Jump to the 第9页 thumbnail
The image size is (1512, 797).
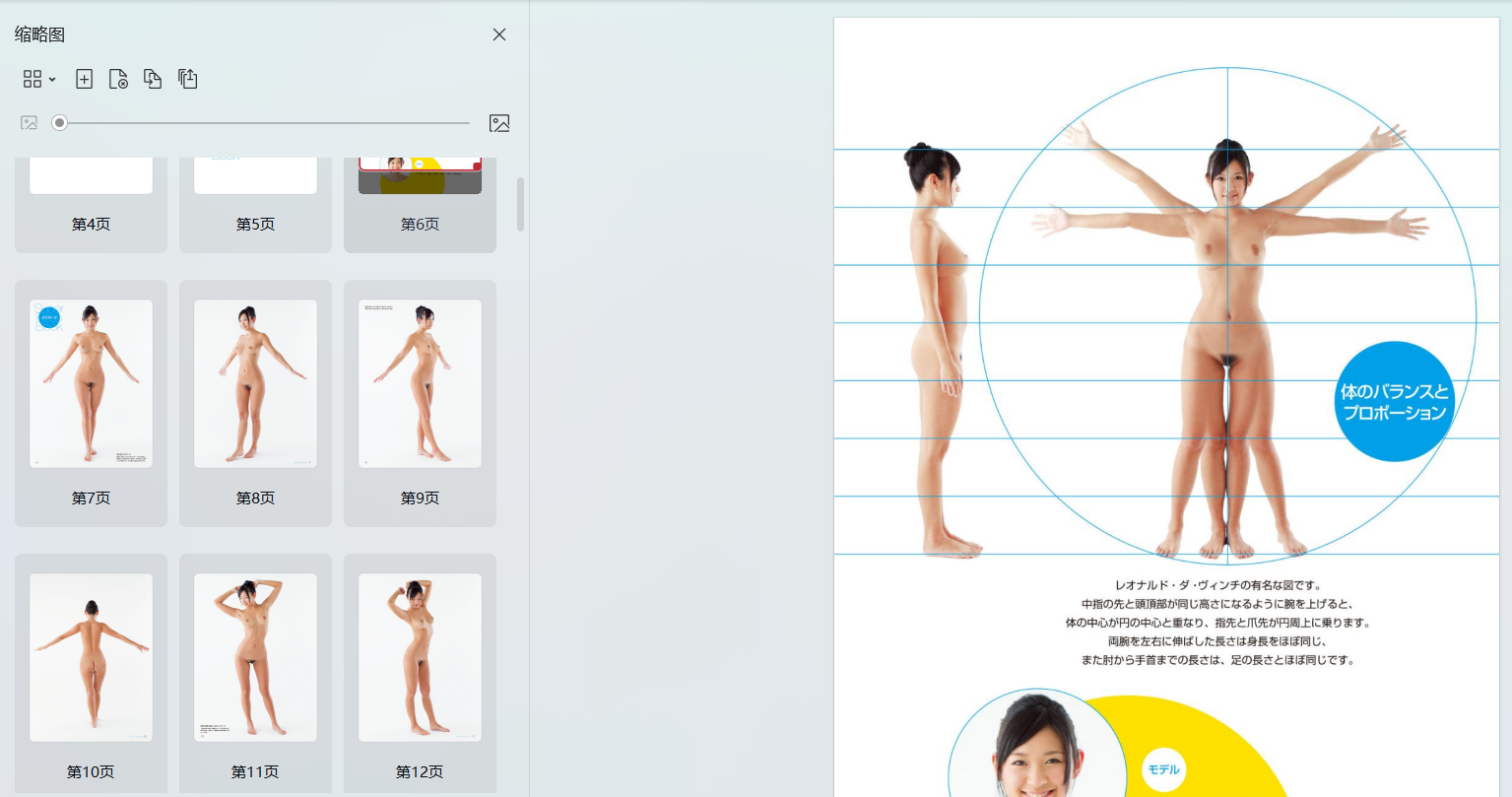click(x=420, y=383)
